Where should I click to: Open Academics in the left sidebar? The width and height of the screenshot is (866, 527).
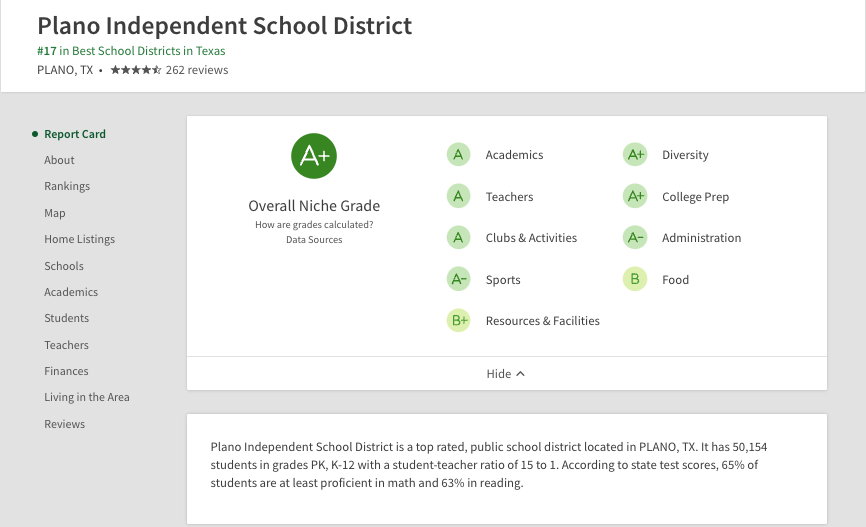point(71,292)
